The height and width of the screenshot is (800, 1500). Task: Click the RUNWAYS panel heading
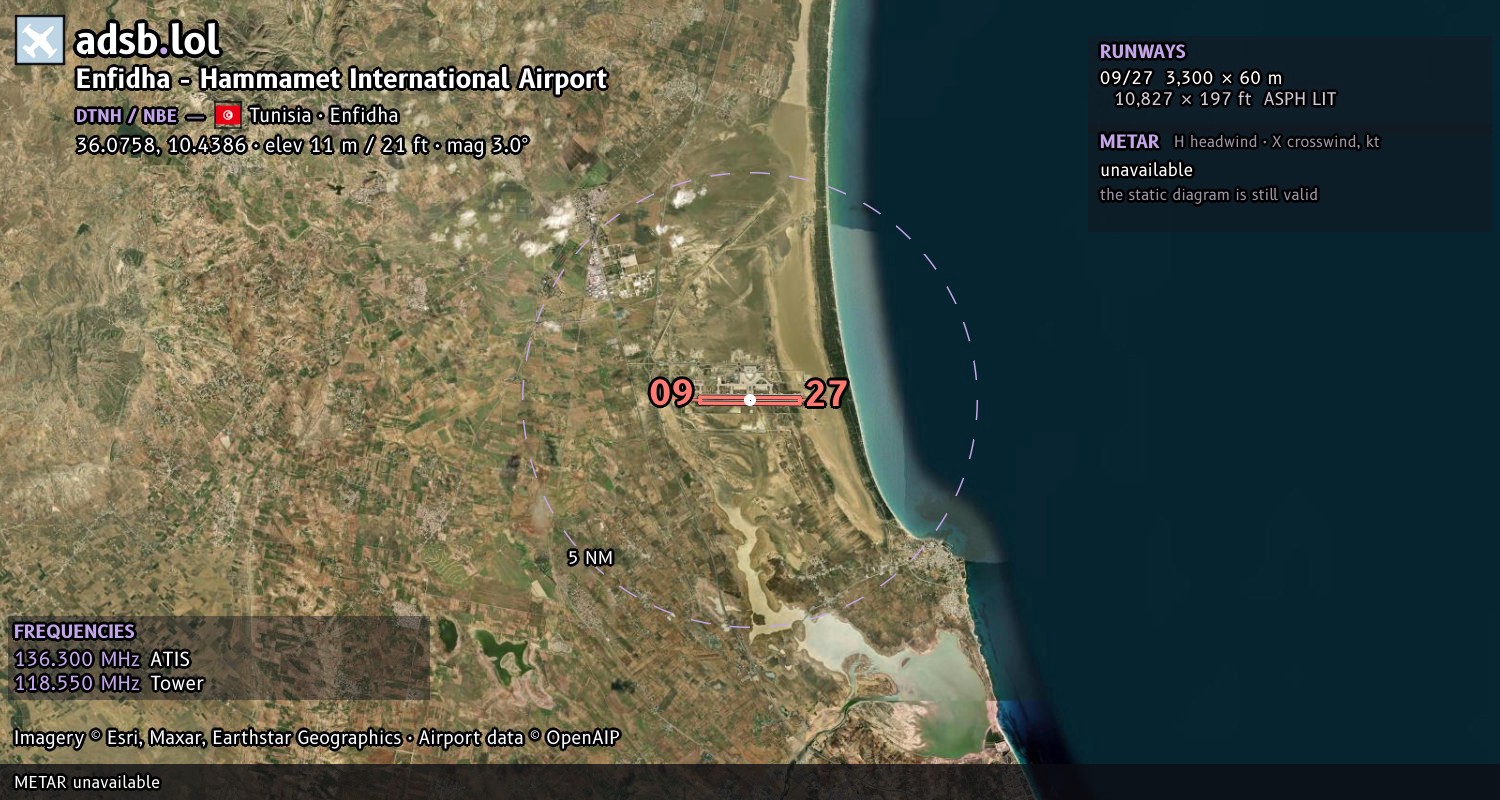coord(1142,52)
